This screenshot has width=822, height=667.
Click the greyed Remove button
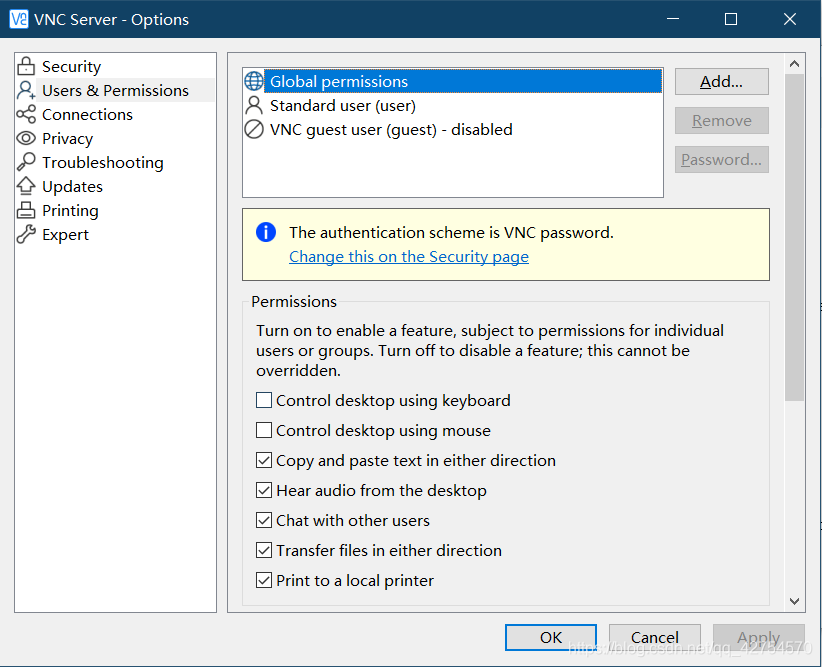click(721, 121)
